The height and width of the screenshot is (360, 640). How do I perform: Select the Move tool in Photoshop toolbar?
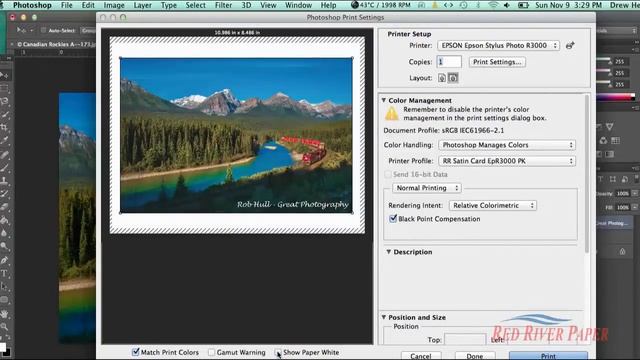tap(4, 75)
